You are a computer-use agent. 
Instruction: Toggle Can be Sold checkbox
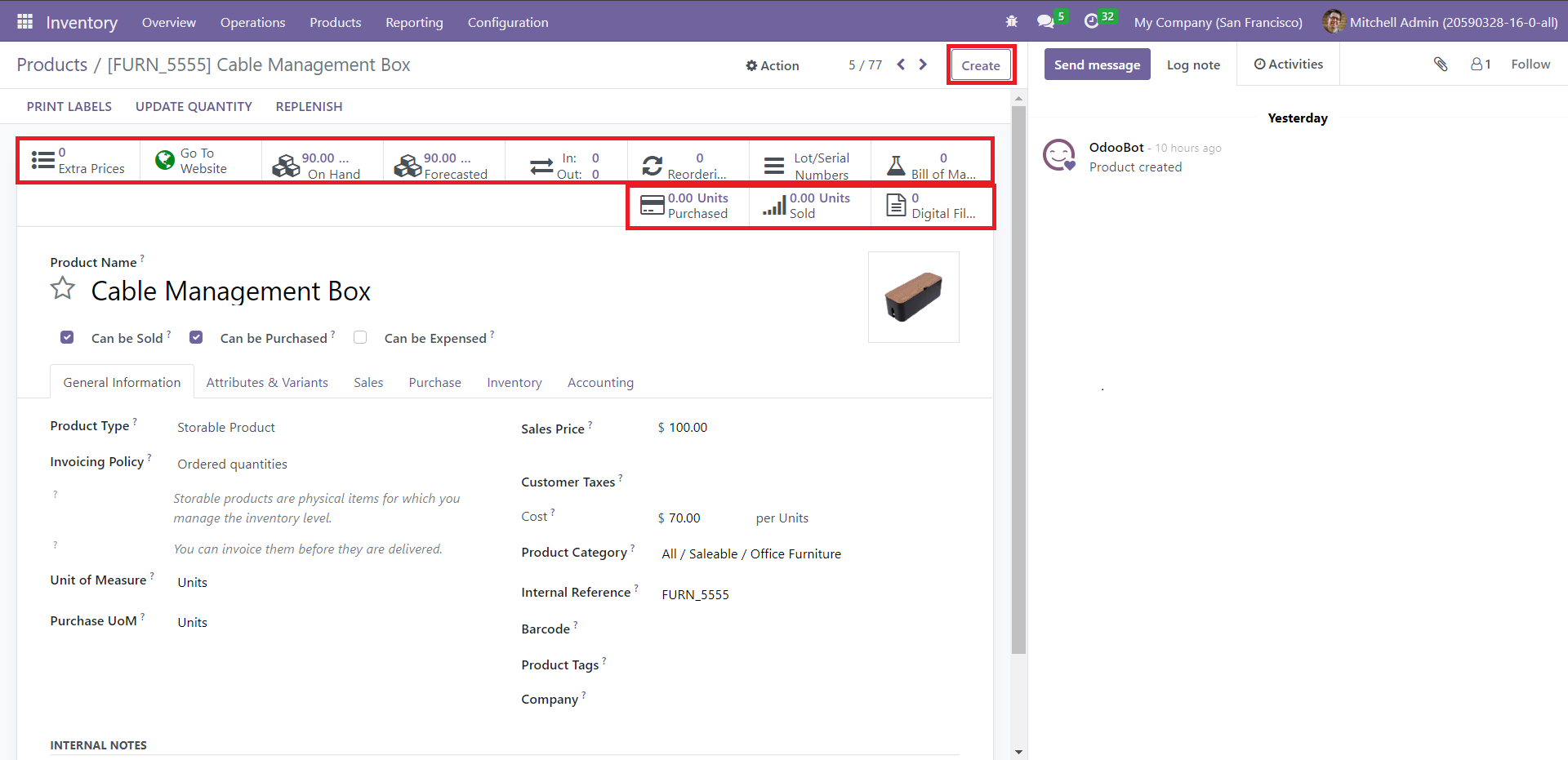pyautogui.click(x=67, y=337)
